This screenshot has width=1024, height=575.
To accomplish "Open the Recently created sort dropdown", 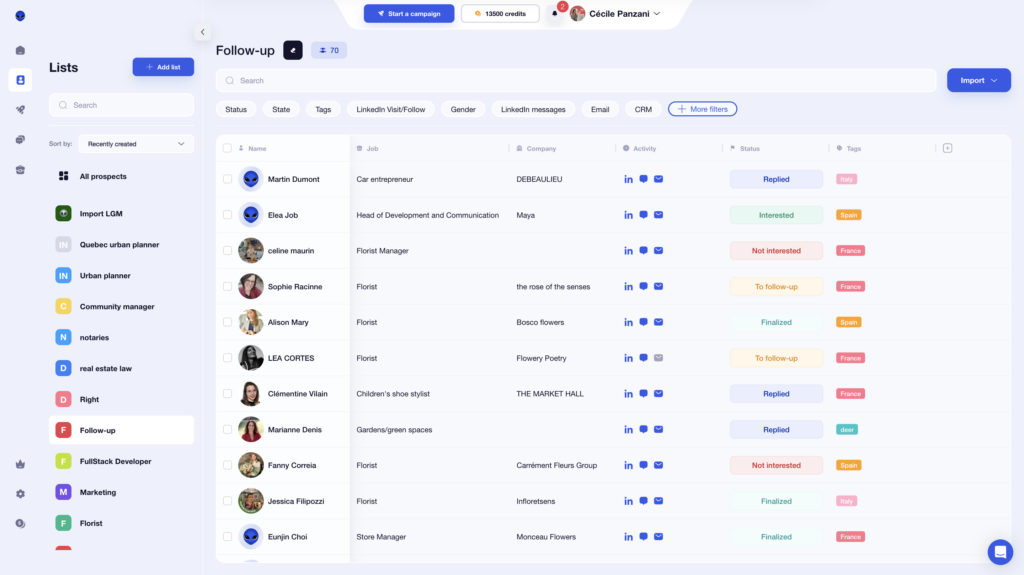I will (x=136, y=144).
